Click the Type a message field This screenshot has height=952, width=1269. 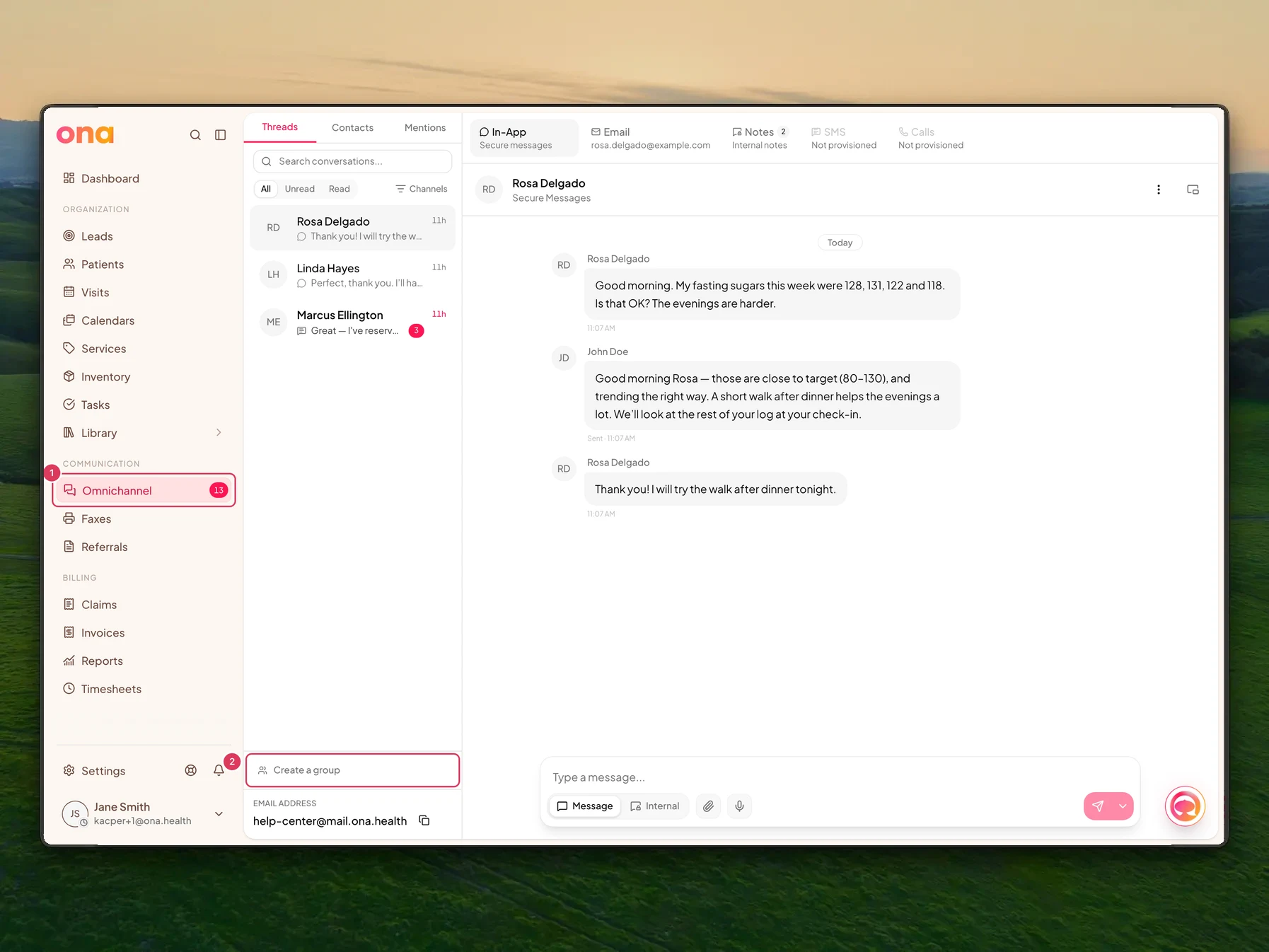click(840, 777)
